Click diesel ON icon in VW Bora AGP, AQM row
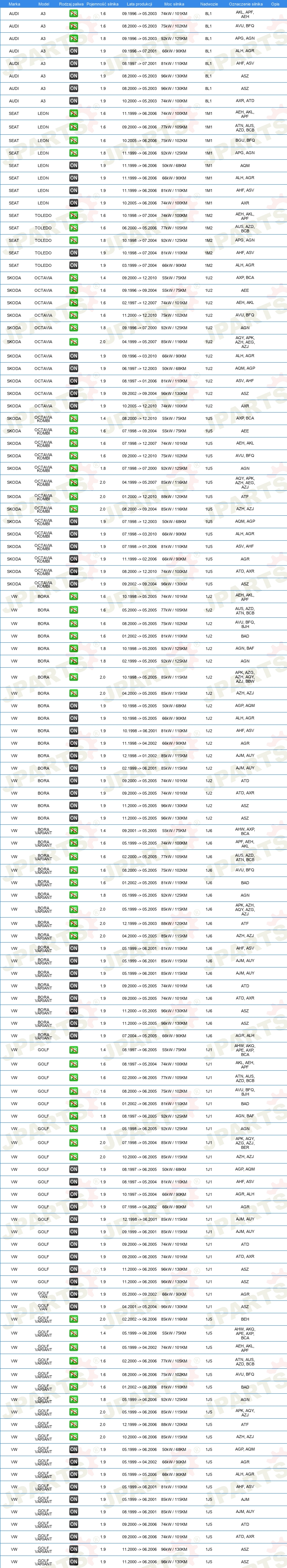The width and height of the screenshot is (287, 1568). click(x=73, y=706)
